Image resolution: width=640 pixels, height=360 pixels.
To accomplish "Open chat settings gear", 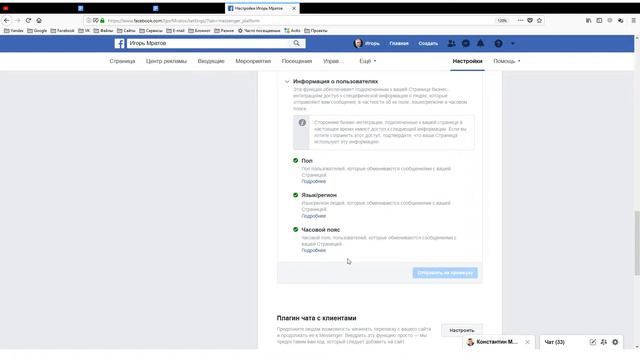I will 615,342.
